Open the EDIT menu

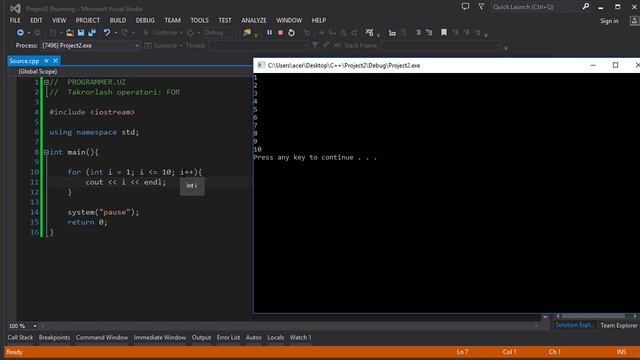tap(36, 20)
